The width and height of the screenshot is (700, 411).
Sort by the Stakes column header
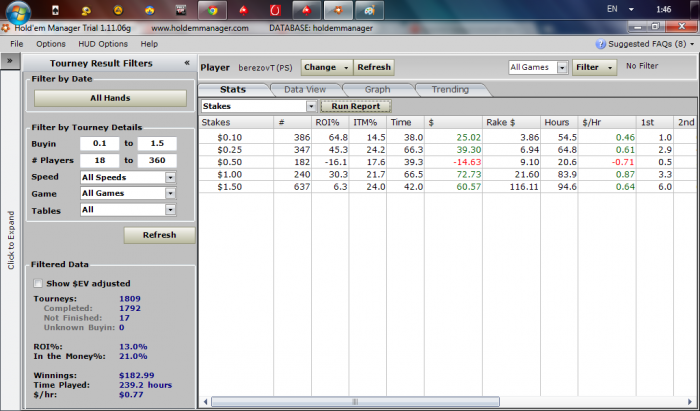pyautogui.click(x=236, y=122)
